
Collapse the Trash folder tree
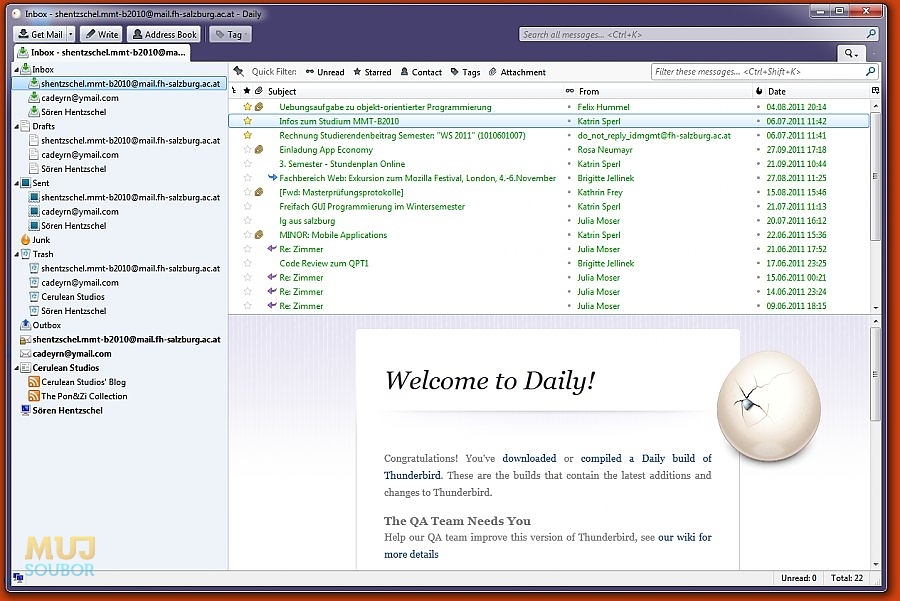pyautogui.click(x=16, y=254)
